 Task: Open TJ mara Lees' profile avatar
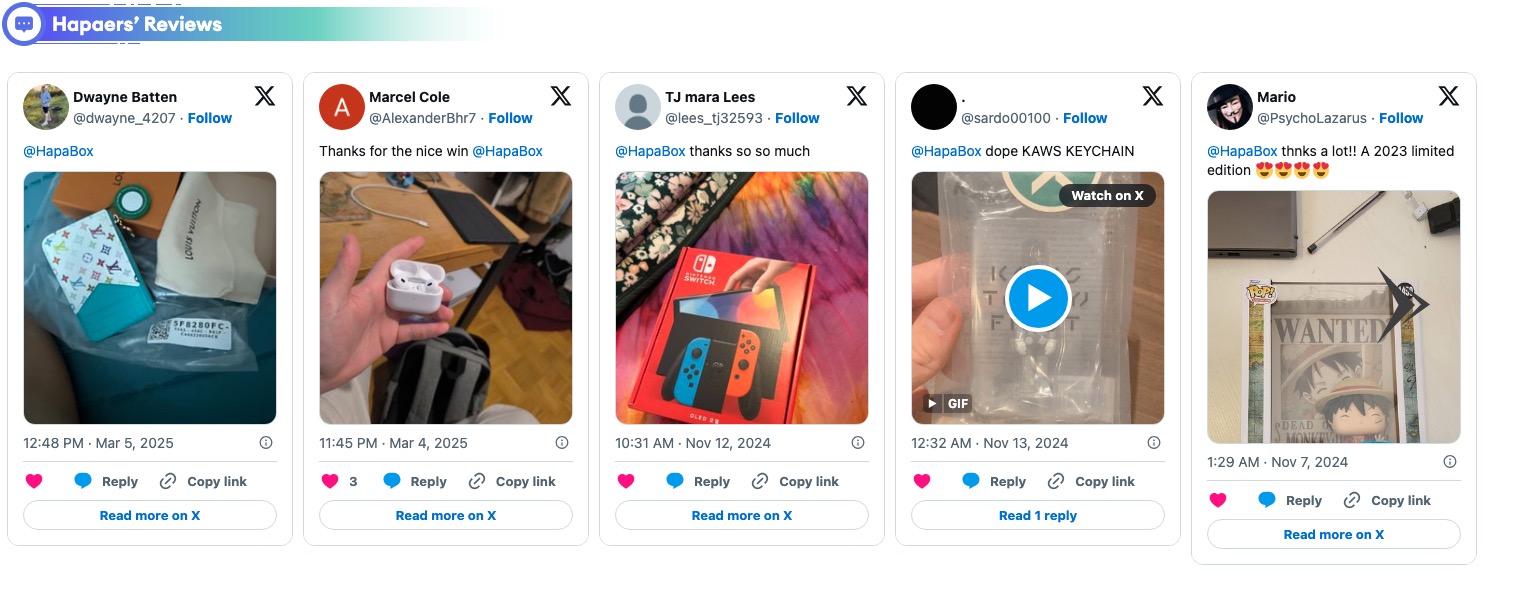(638, 107)
